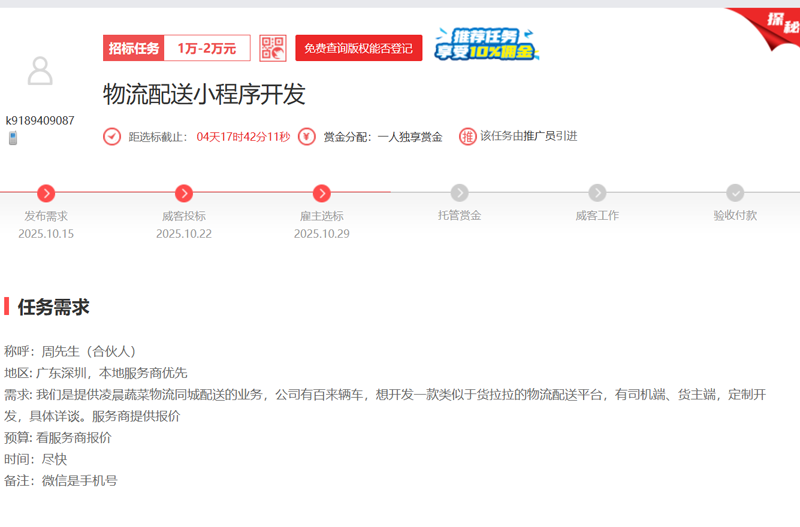The width and height of the screenshot is (800, 527).
Task: Click the red 免费查询版权能否登记 button
Action: pos(359,48)
